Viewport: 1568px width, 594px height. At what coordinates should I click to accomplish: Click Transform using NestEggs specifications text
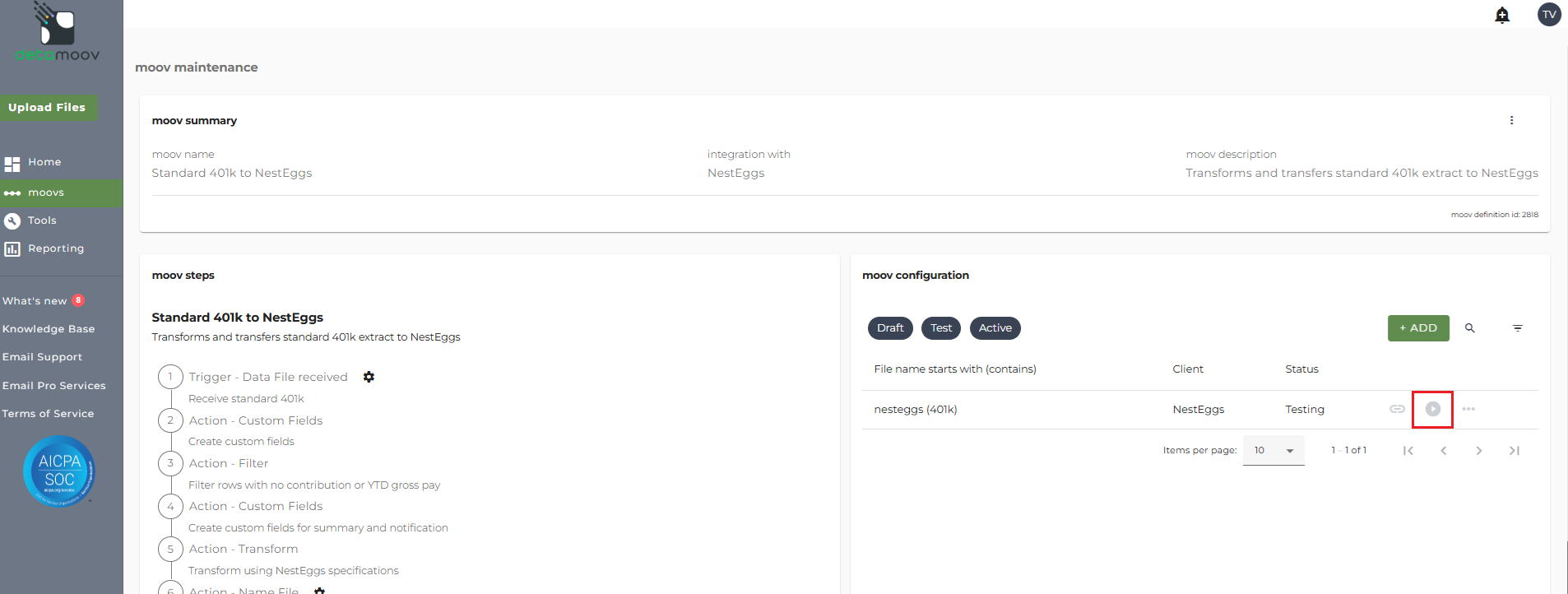tap(294, 571)
